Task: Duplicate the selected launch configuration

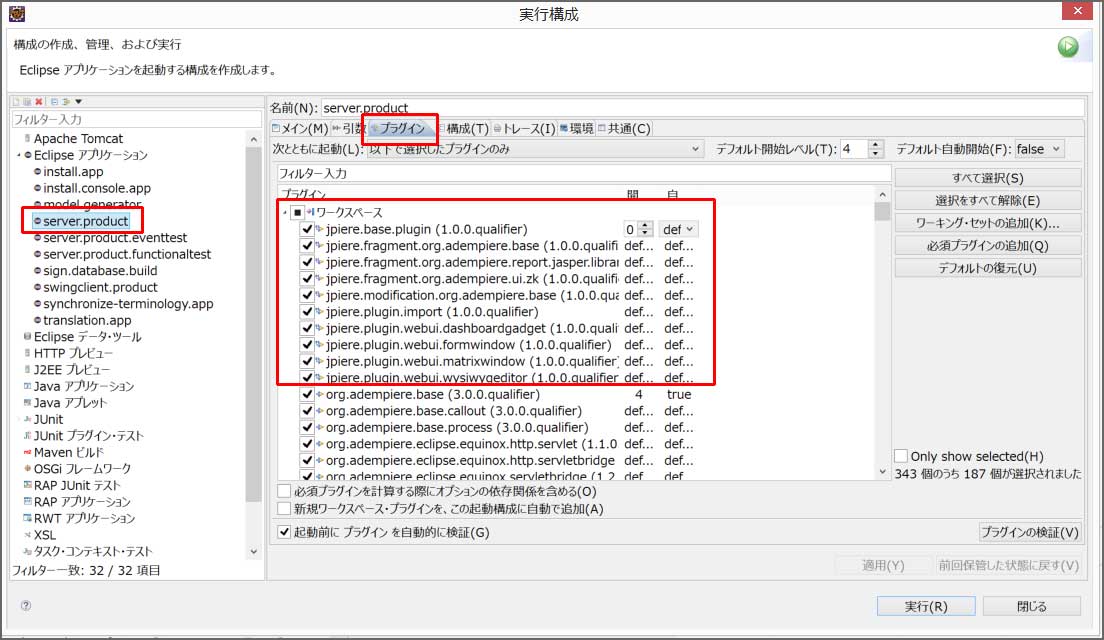Action: [x=27, y=102]
